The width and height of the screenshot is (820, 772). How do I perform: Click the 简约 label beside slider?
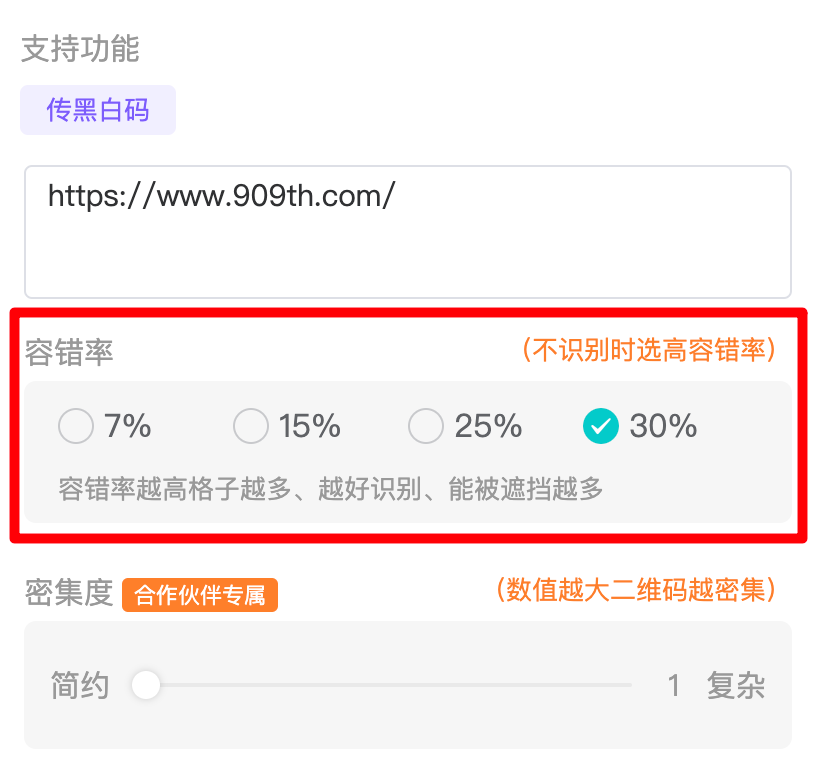(80, 686)
